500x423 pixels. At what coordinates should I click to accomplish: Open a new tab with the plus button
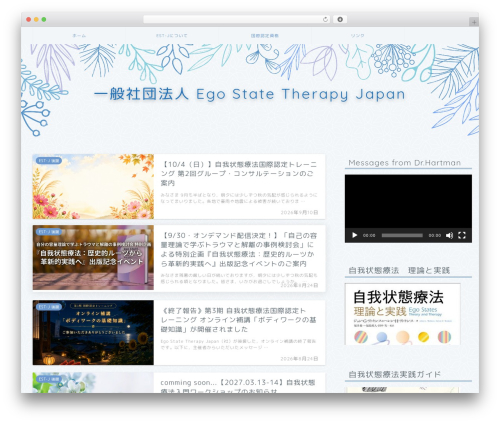point(474,22)
